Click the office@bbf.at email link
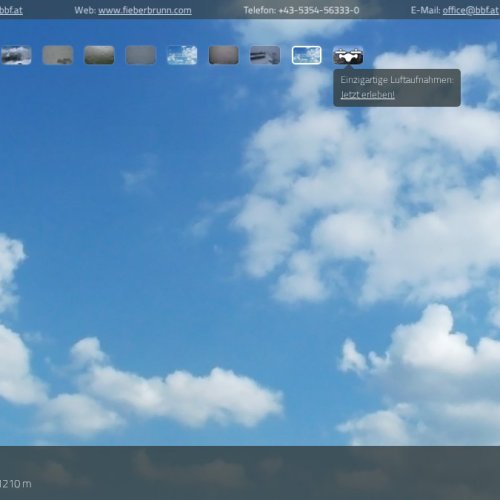Viewport: 500px width, 500px height. pyautogui.click(x=470, y=10)
